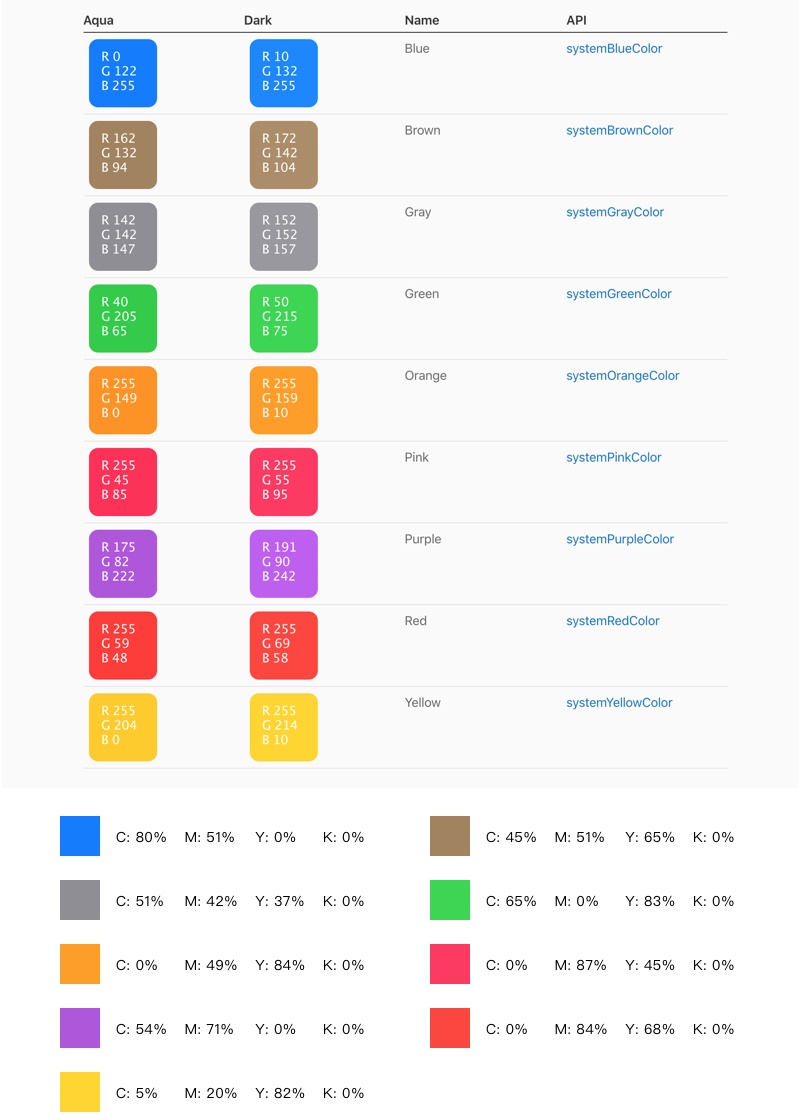Select the Dark brown swatch R 172
Image resolution: width=800 pixels, height=1120 pixels.
284,155
